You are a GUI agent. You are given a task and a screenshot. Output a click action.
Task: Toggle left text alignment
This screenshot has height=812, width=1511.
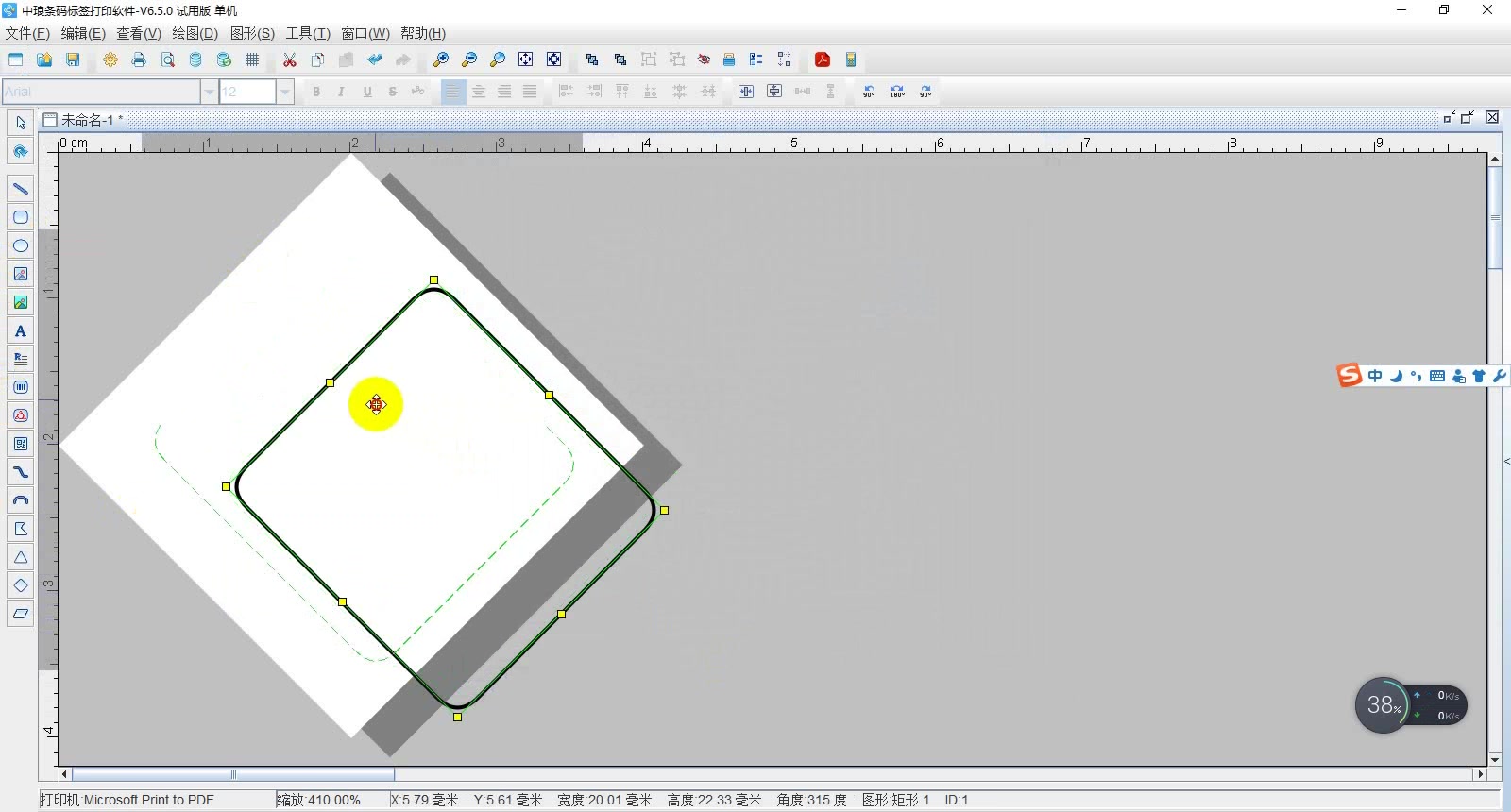(x=453, y=92)
